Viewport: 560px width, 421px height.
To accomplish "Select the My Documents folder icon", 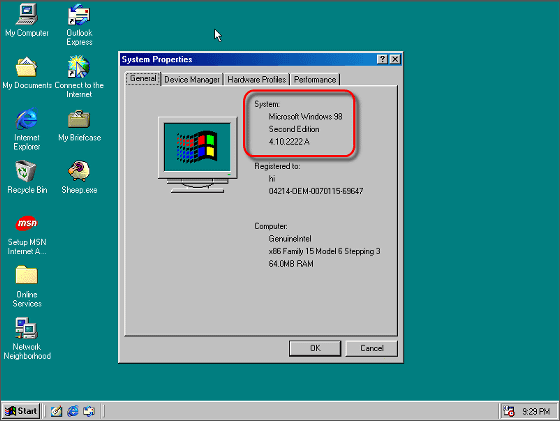I will tap(27, 73).
